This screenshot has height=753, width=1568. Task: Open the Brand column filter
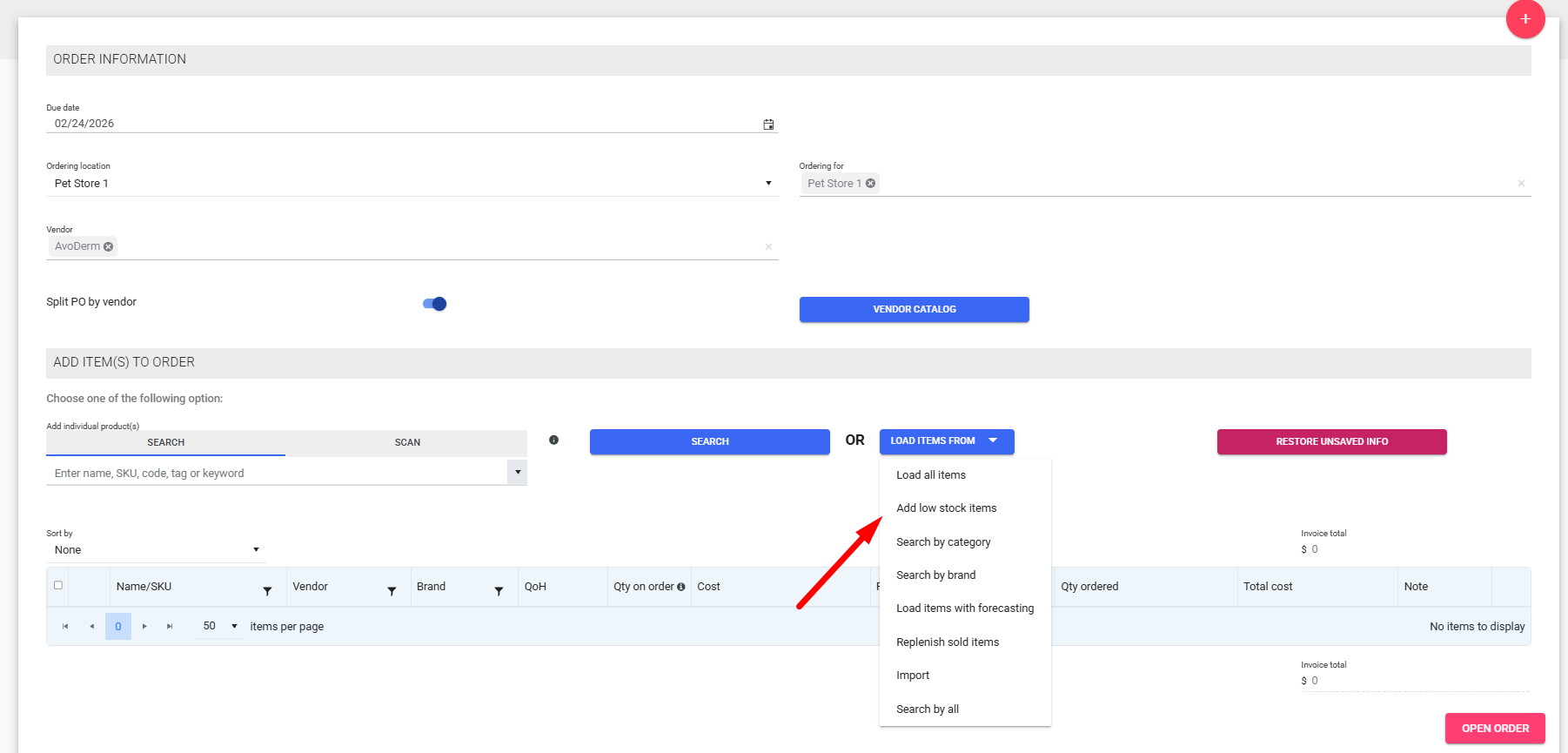click(499, 591)
